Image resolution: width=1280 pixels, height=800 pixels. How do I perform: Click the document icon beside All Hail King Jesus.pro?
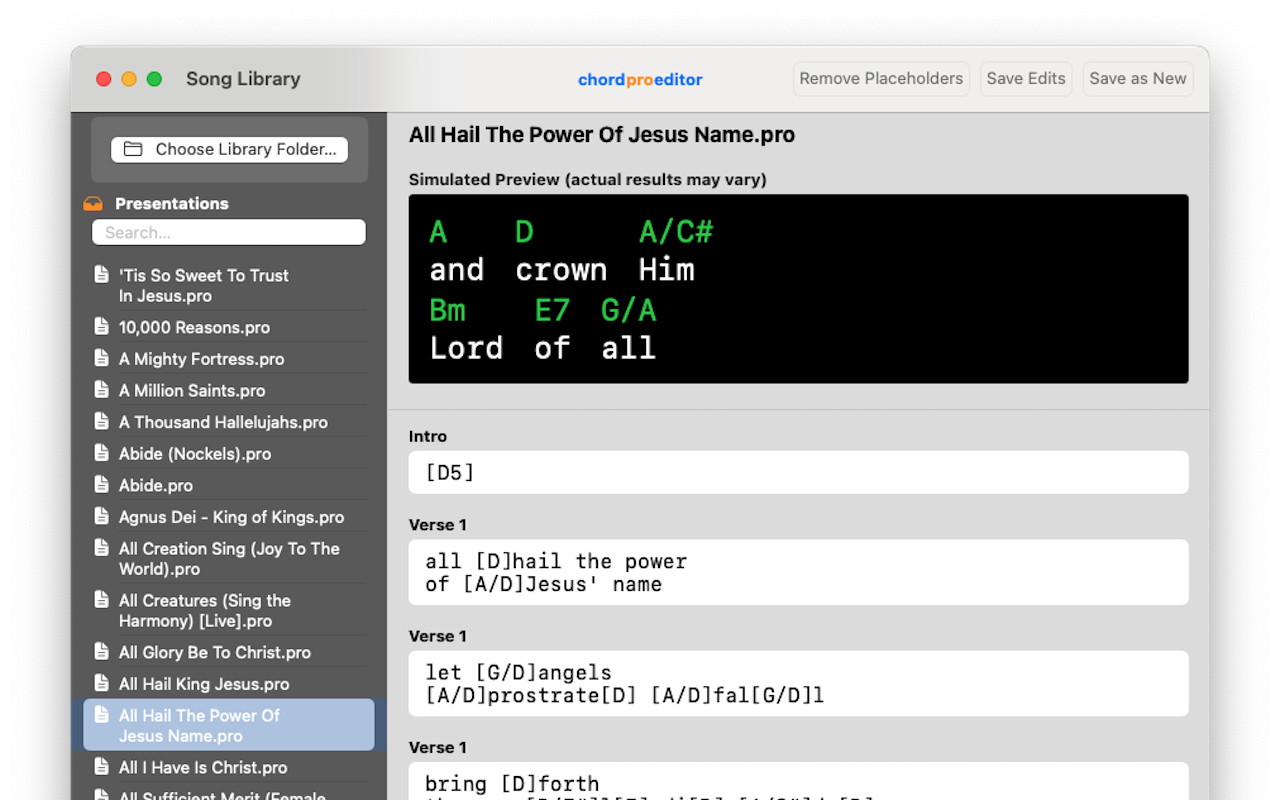click(101, 684)
